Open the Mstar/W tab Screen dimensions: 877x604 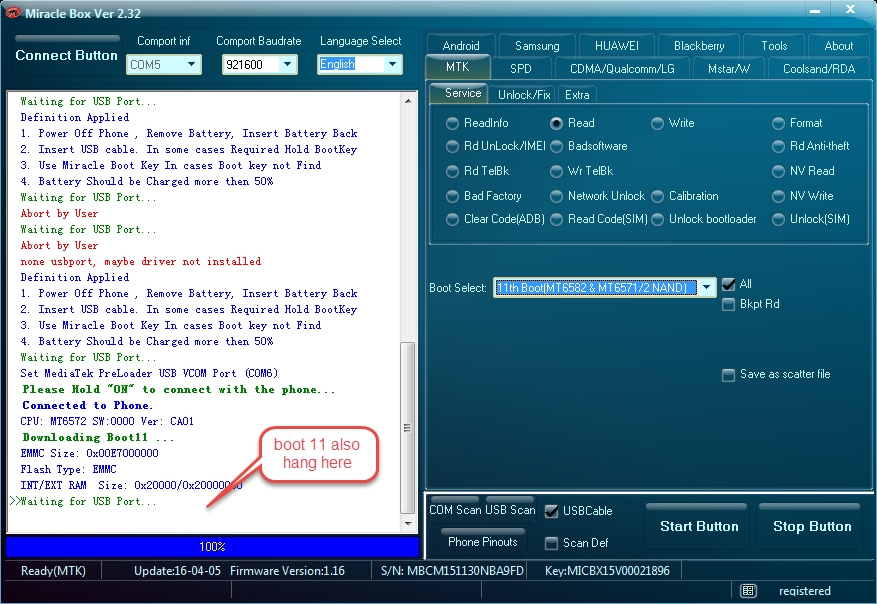pos(729,68)
